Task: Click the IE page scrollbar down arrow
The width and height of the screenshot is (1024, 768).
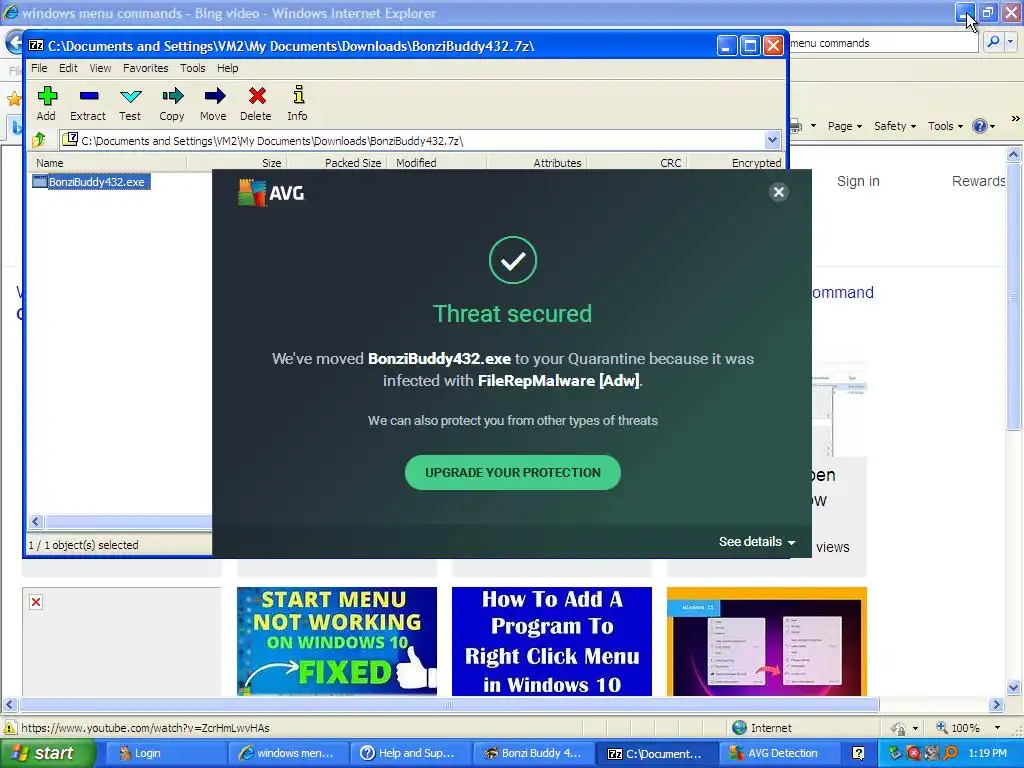Action: point(1014,687)
